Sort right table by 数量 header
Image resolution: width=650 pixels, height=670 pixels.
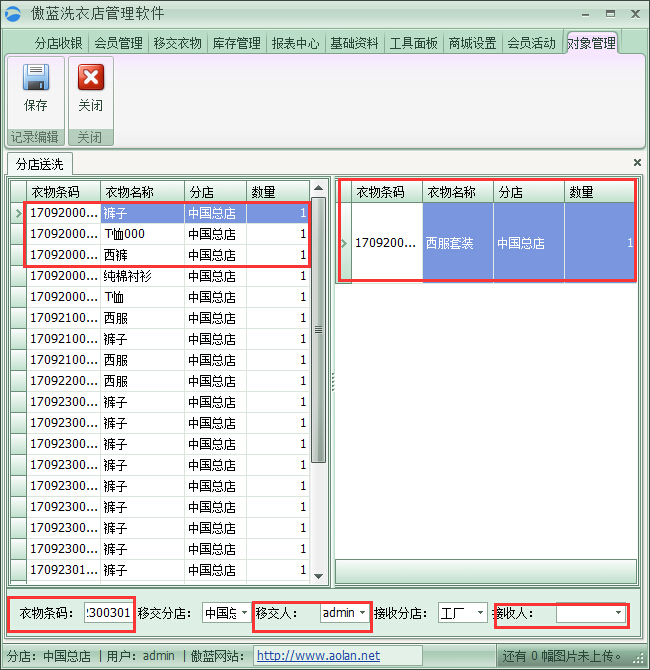(x=599, y=192)
